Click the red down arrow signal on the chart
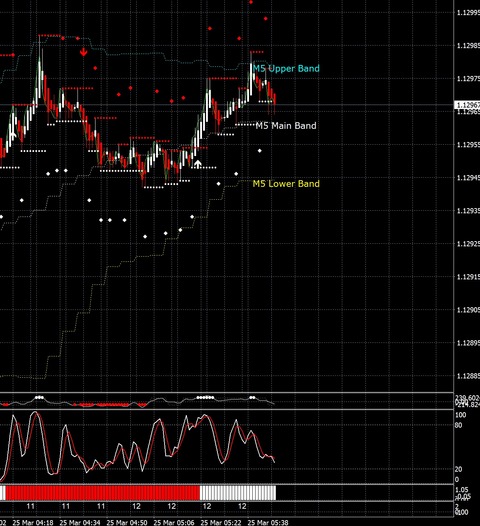The height and width of the screenshot is (526, 480). pos(84,52)
